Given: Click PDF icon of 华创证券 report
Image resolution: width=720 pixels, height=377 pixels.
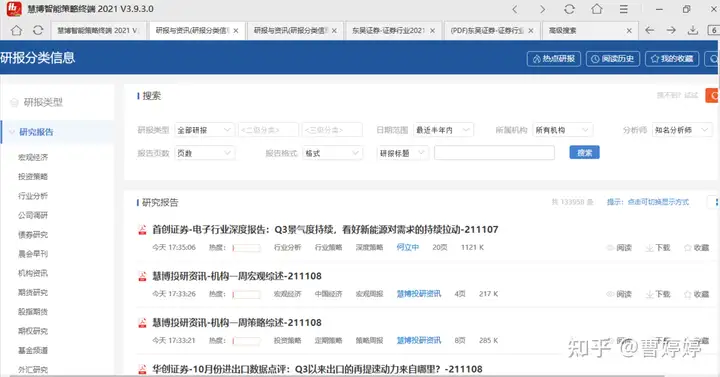Looking at the screenshot, I should [142, 369].
